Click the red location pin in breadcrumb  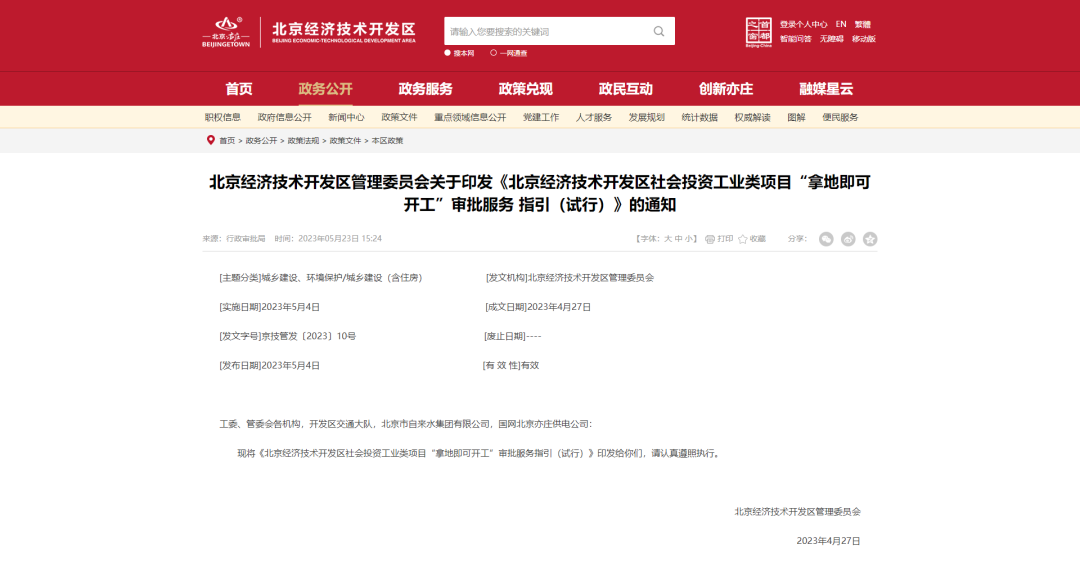(211, 140)
